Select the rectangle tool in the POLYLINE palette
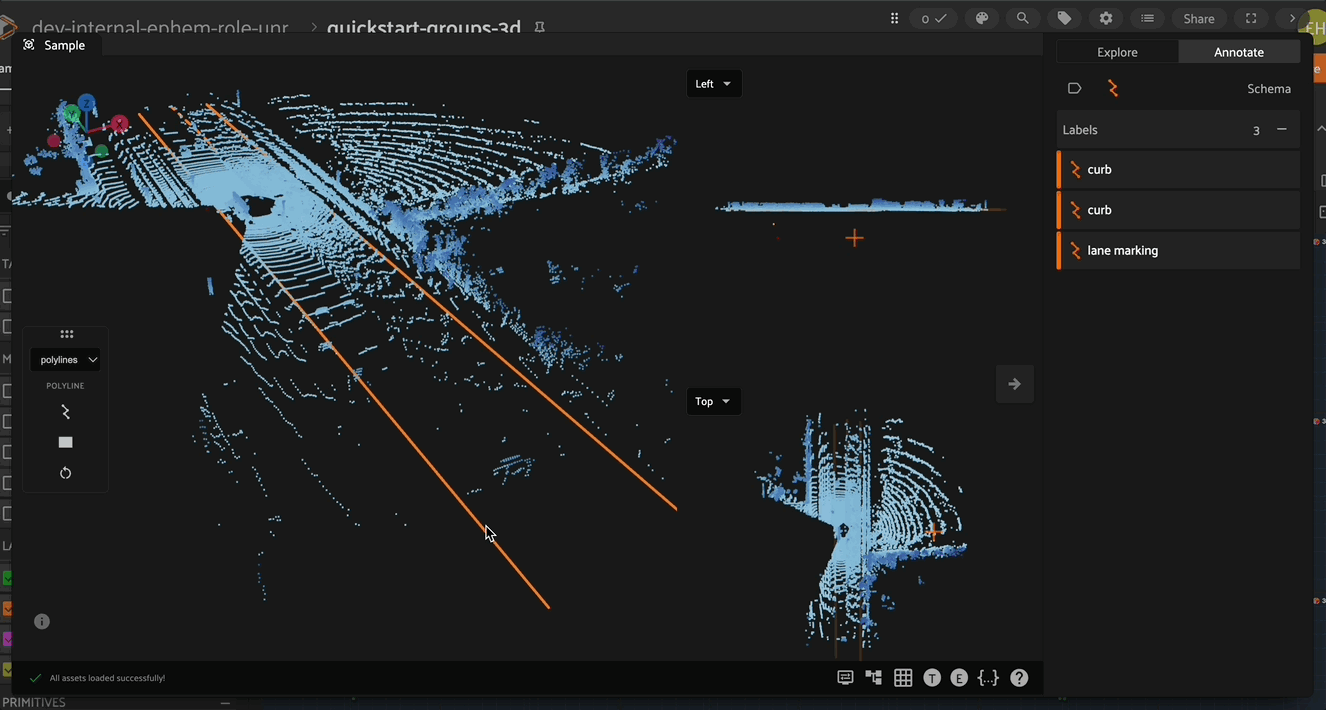The height and width of the screenshot is (710, 1326). [65, 441]
